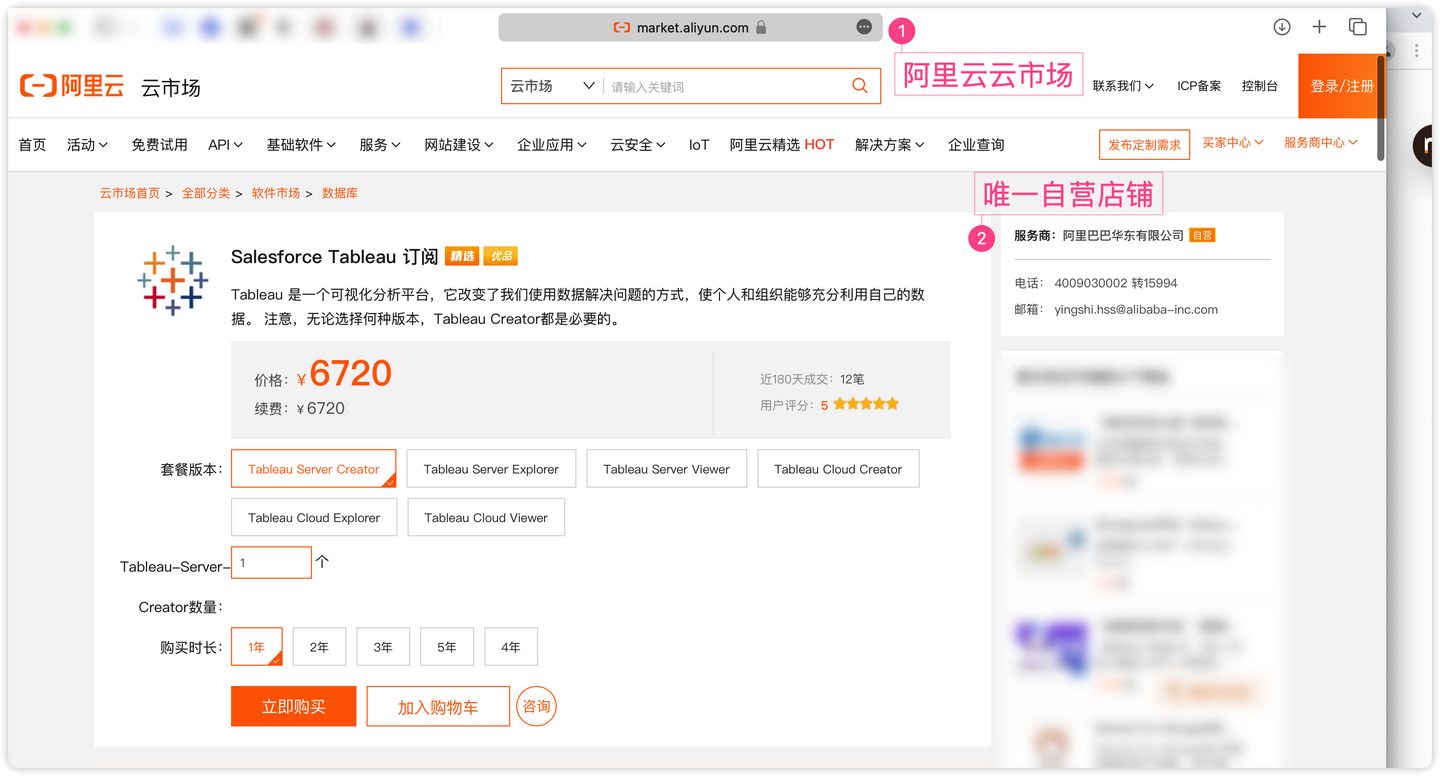This screenshot has width=1440, height=776.
Task: Select the Tableau Server Viewer package
Action: (x=666, y=468)
